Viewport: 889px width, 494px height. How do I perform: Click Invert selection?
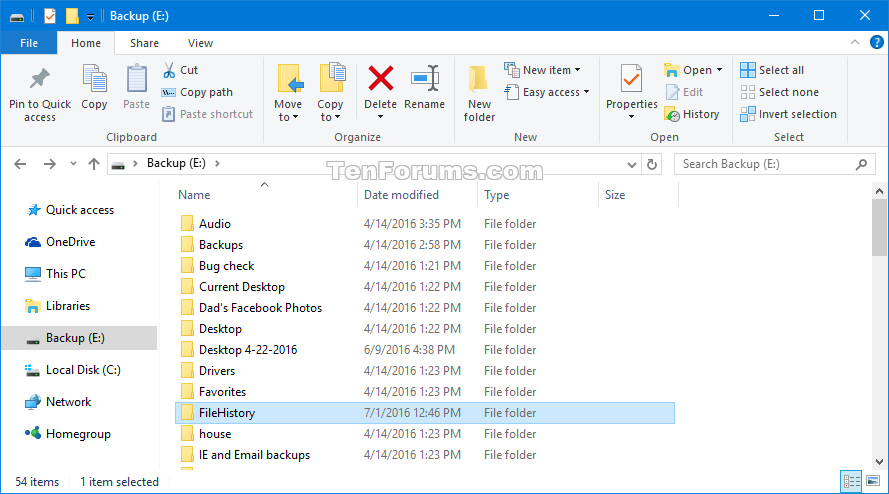(x=788, y=114)
